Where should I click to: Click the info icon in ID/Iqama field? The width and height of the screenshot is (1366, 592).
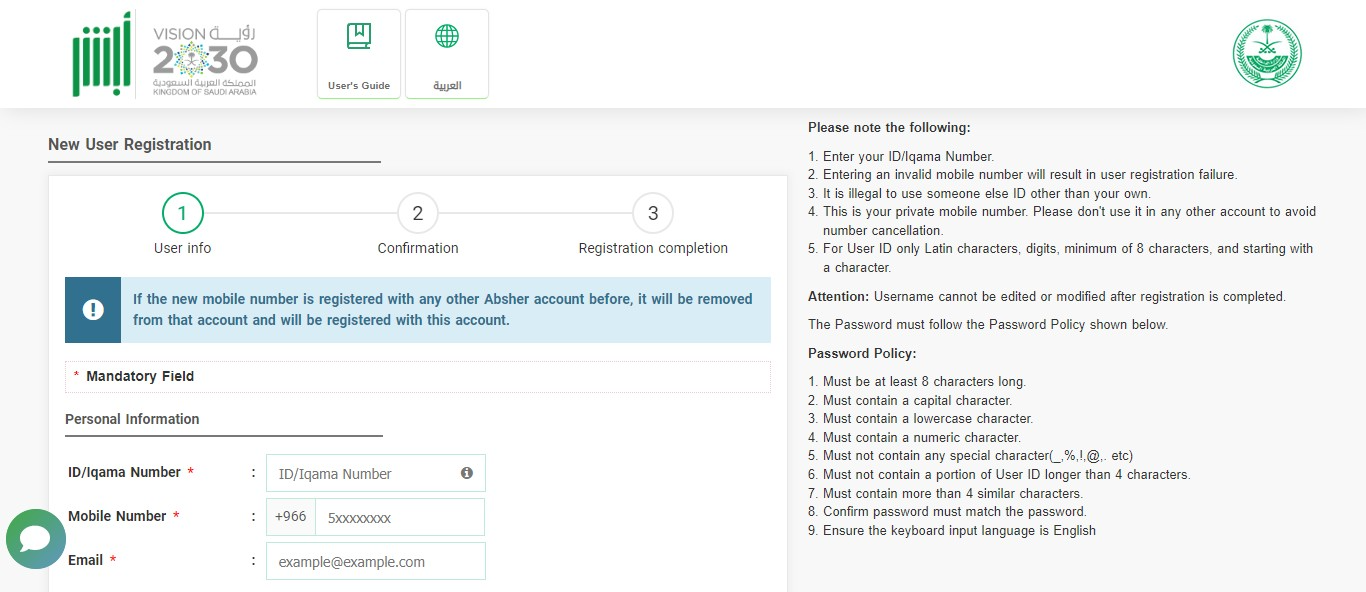467,473
